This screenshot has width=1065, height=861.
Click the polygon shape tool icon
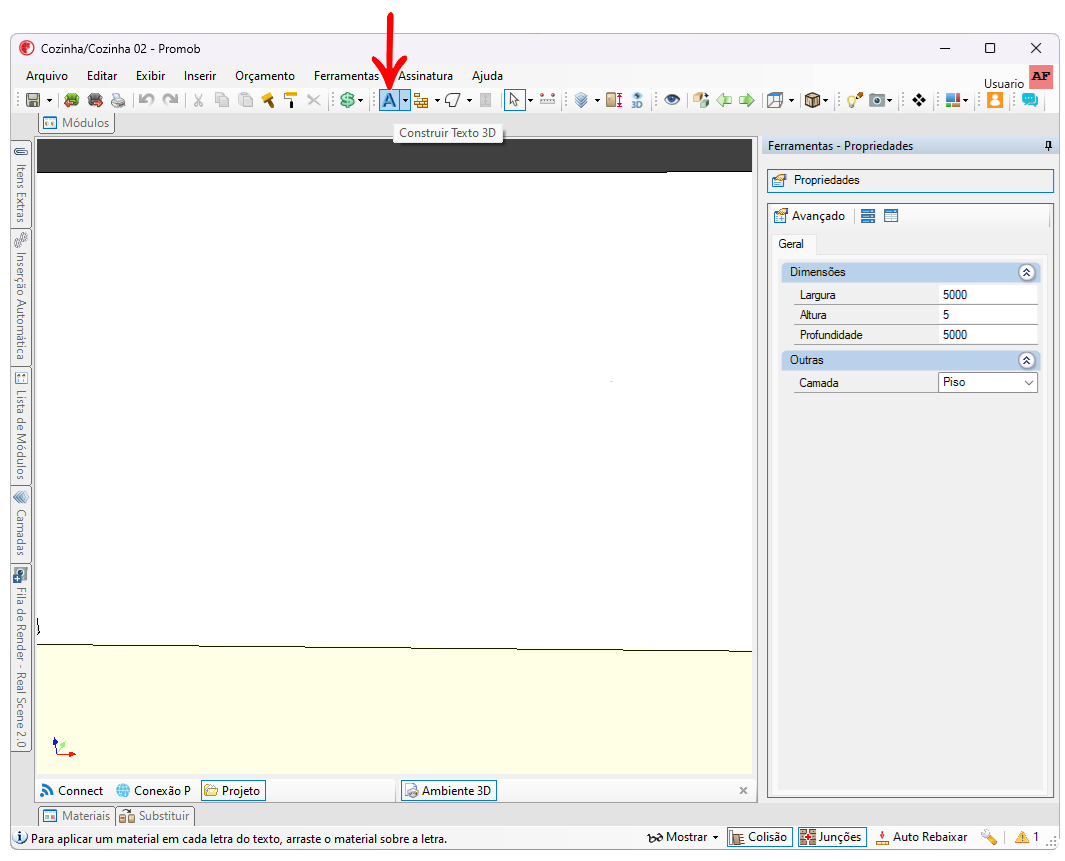click(x=453, y=100)
